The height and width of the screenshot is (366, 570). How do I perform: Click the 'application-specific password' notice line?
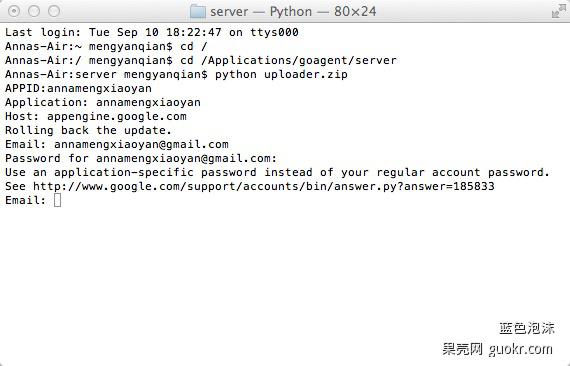277,172
